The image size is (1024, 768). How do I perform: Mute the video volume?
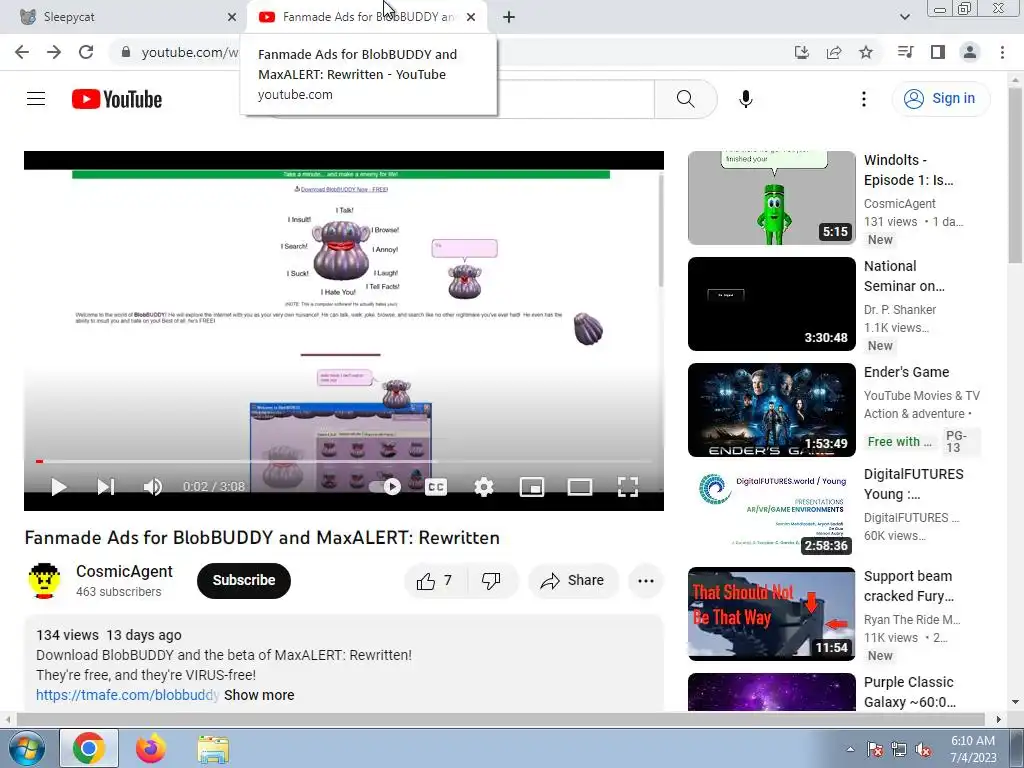[x=153, y=487]
